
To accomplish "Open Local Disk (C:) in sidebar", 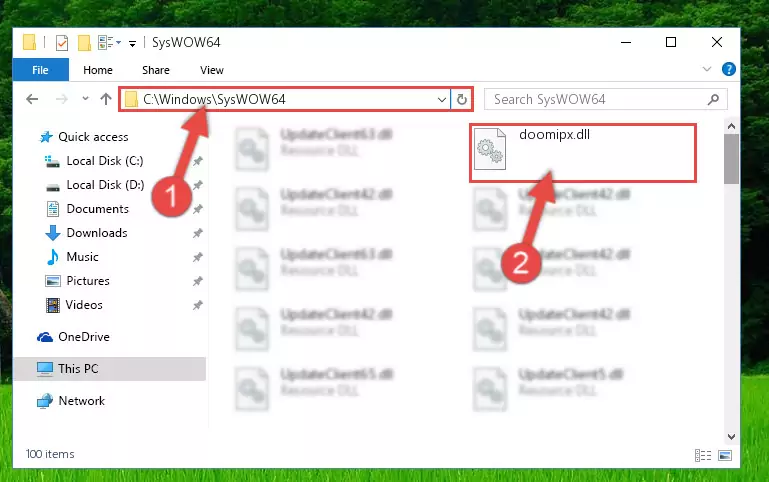I will [105, 161].
